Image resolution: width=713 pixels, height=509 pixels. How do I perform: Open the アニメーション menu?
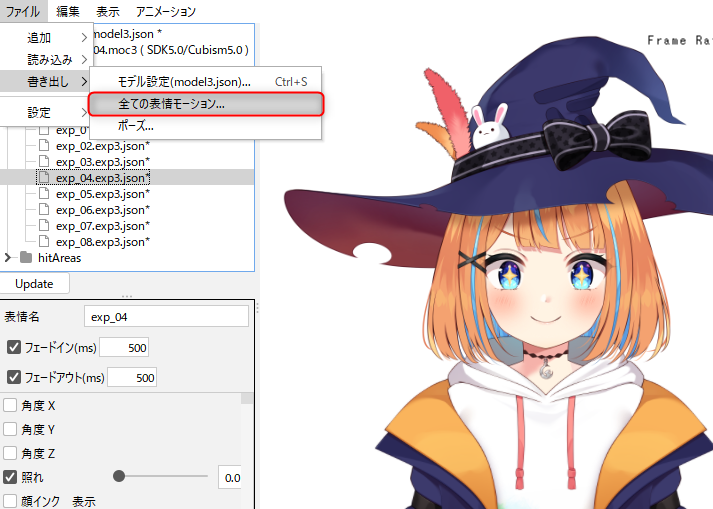tap(166, 12)
